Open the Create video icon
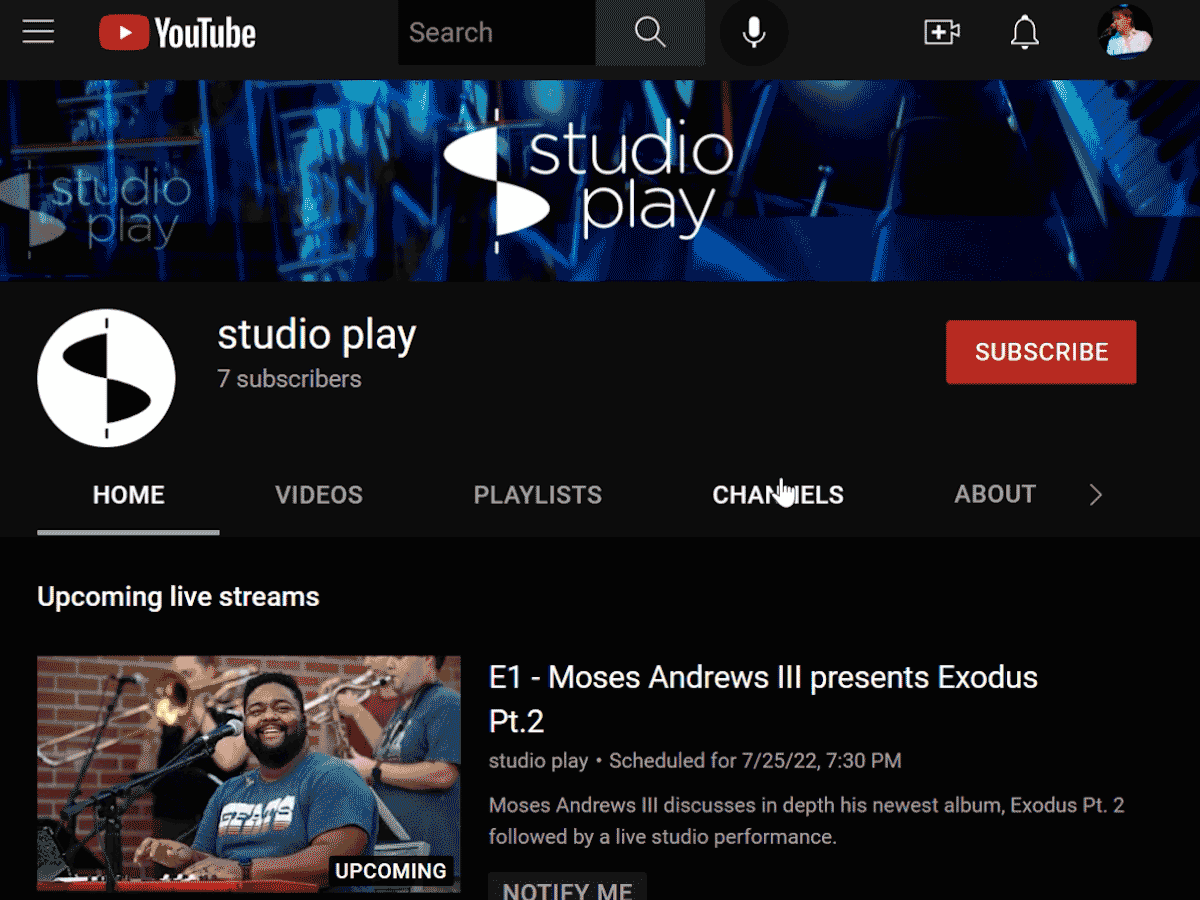Image resolution: width=1200 pixels, height=900 pixels. tap(942, 33)
